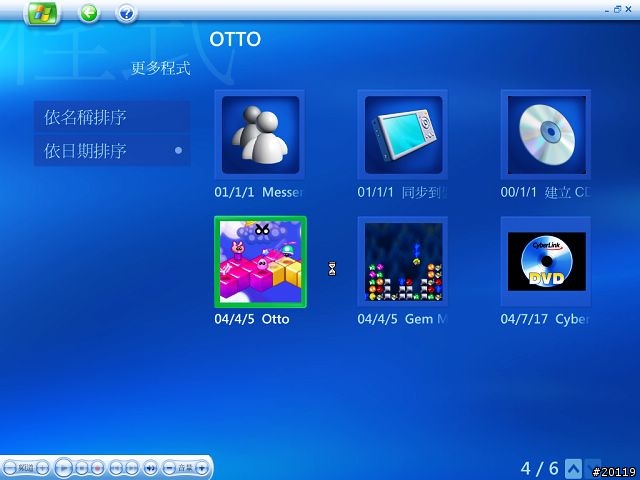Open the create CD (建立 CD) disc tile
Viewport: 640px width, 480px height.
[x=546, y=135]
